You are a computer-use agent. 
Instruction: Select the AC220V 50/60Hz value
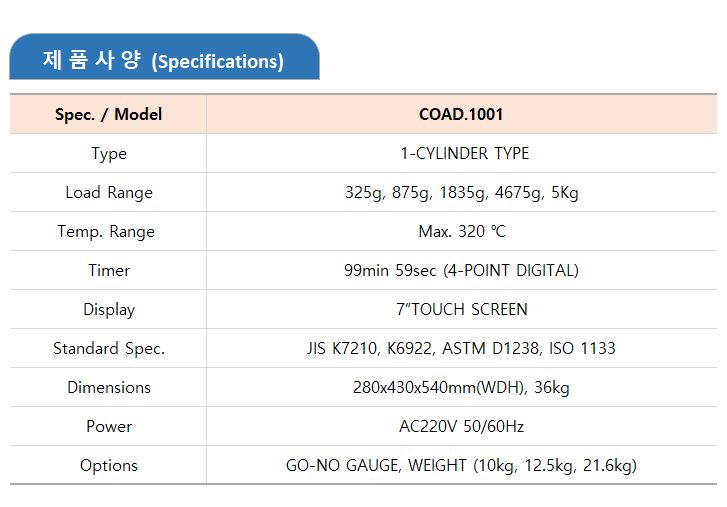tap(461, 426)
